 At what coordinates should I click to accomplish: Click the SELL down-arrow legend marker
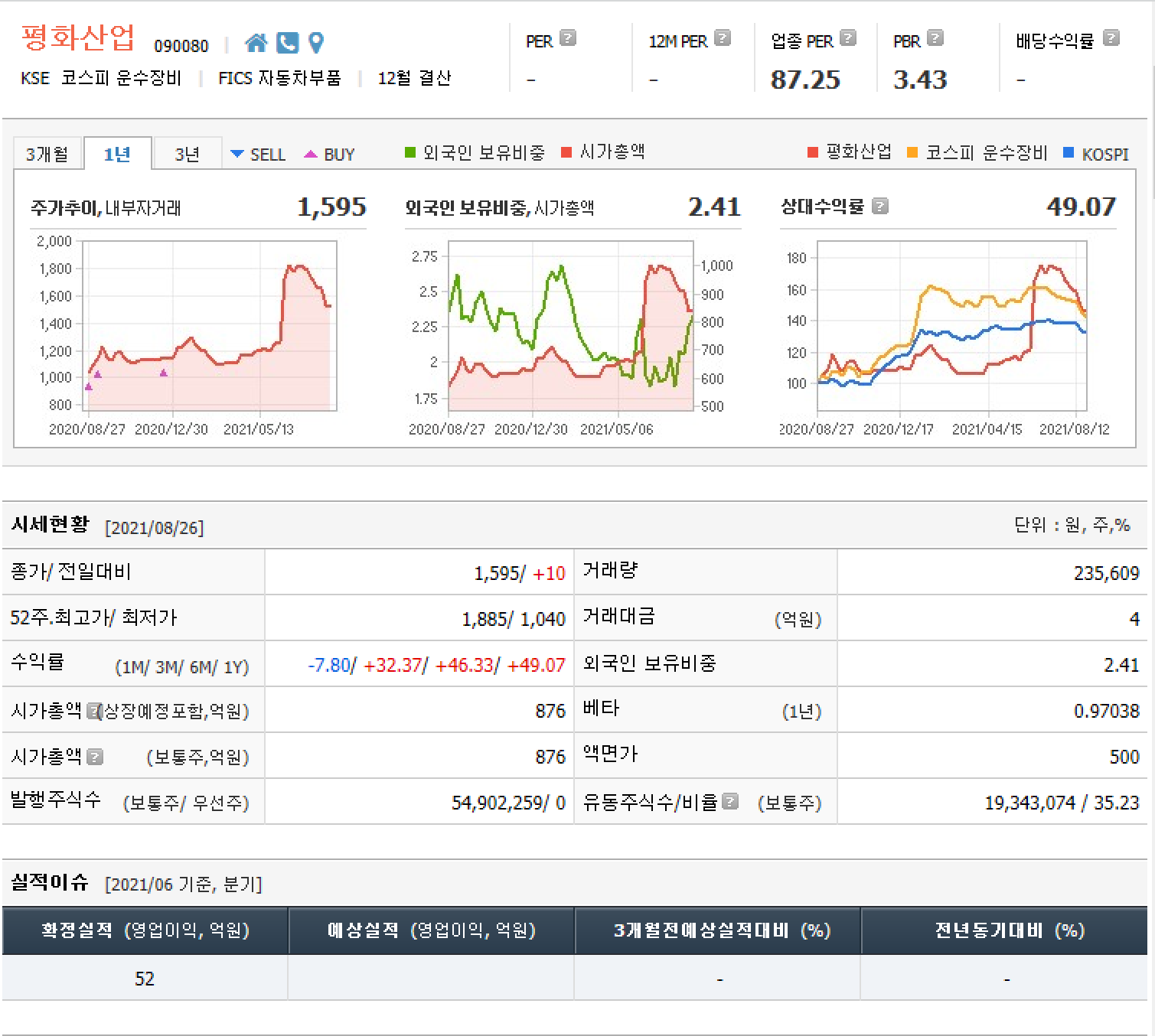(x=237, y=154)
